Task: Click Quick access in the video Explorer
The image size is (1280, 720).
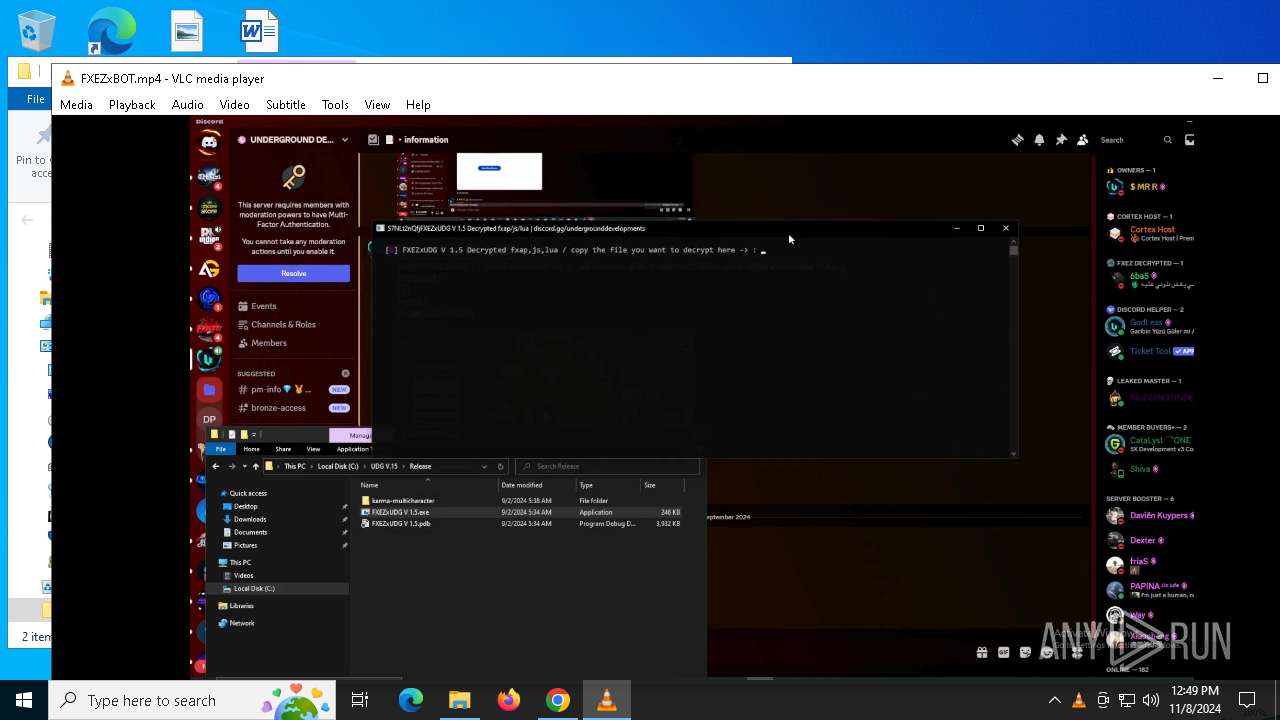Action: point(248,493)
